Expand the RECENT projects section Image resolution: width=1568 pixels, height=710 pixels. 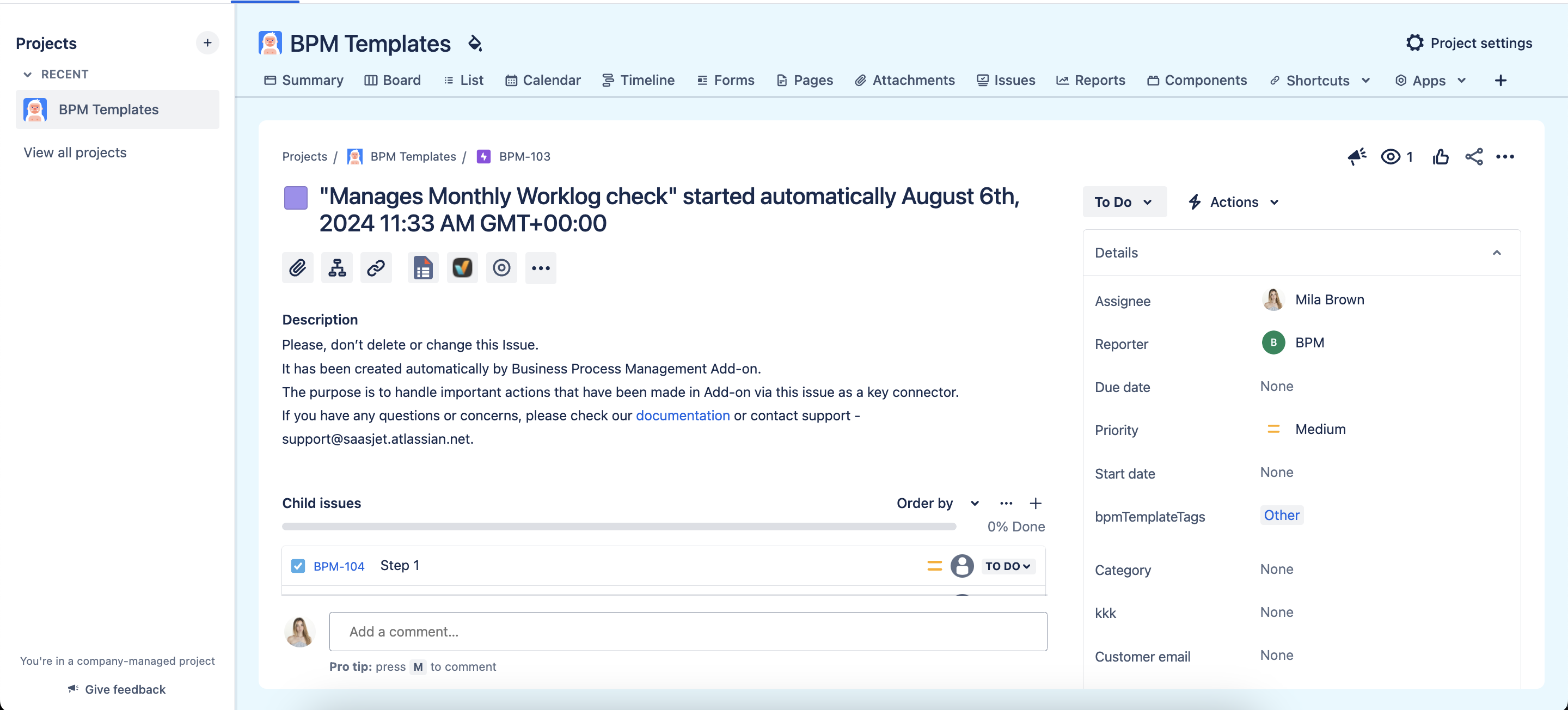28,74
